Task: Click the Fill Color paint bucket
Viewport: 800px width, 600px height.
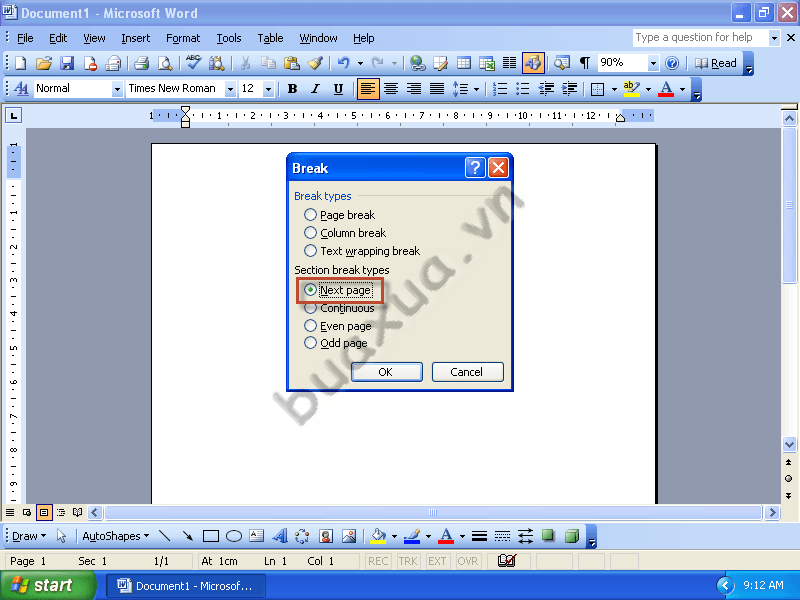Action: click(x=378, y=536)
